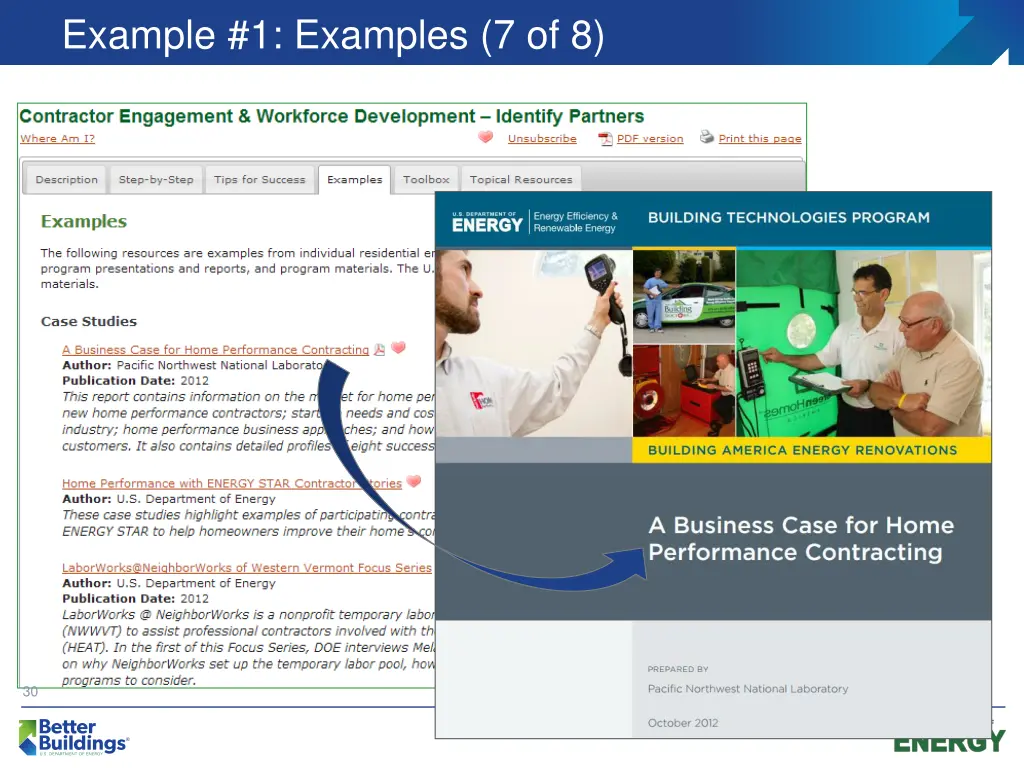This screenshot has height=768, width=1024.
Task: Click Pacific Northwest National Laboratory on report cover
Action: [748, 689]
